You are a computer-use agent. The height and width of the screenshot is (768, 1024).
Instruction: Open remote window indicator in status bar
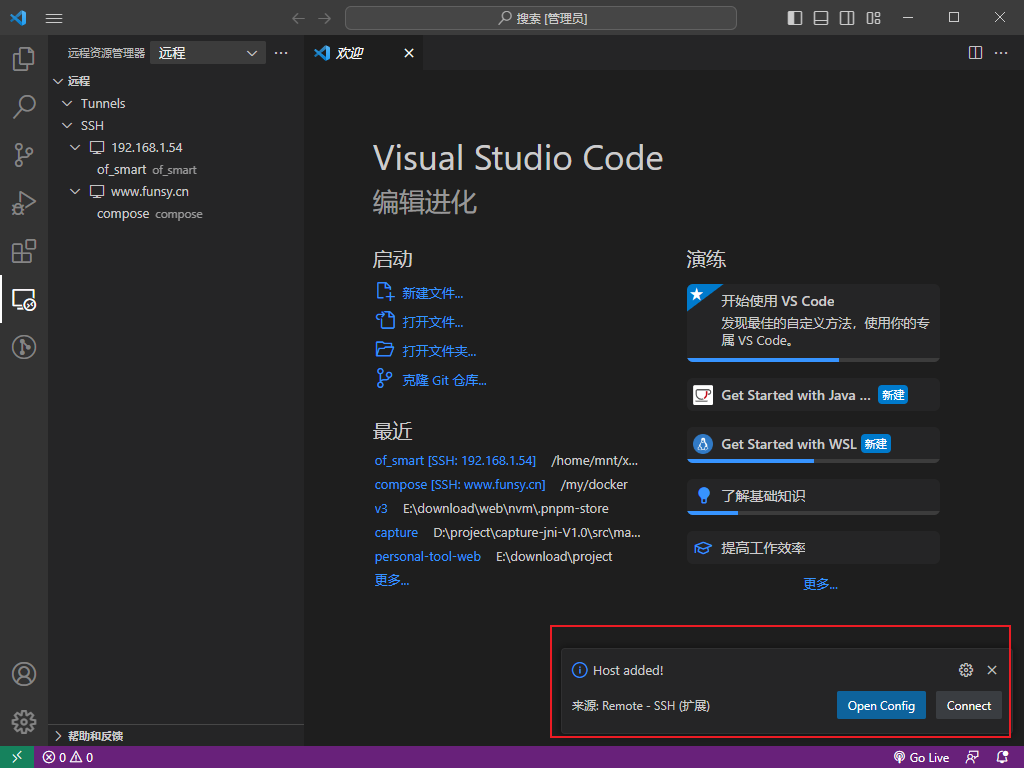(x=17, y=757)
